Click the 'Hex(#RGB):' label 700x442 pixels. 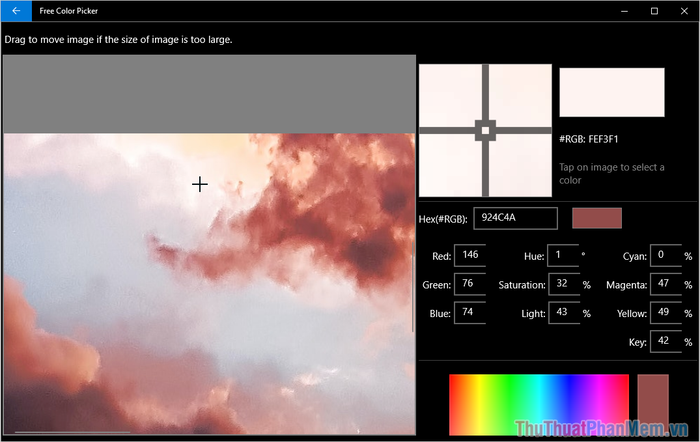click(443, 219)
